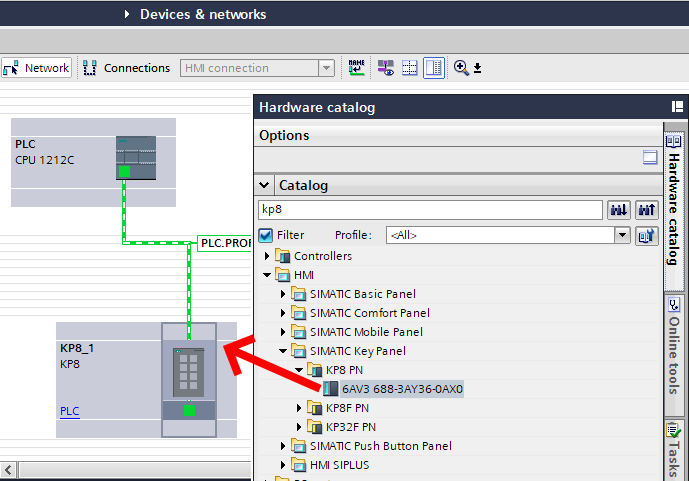Click the search up icon beside kp8 field
689x481 pixels.
(x=647, y=210)
